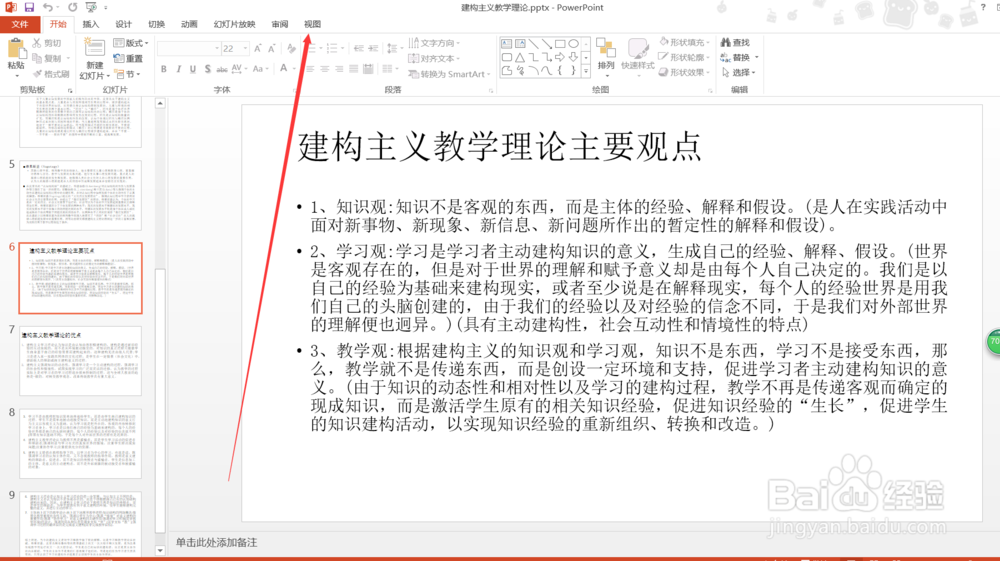1000x561 pixels.
Task: Clear all formatting eraser icon
Action: (x=291, y=48)
